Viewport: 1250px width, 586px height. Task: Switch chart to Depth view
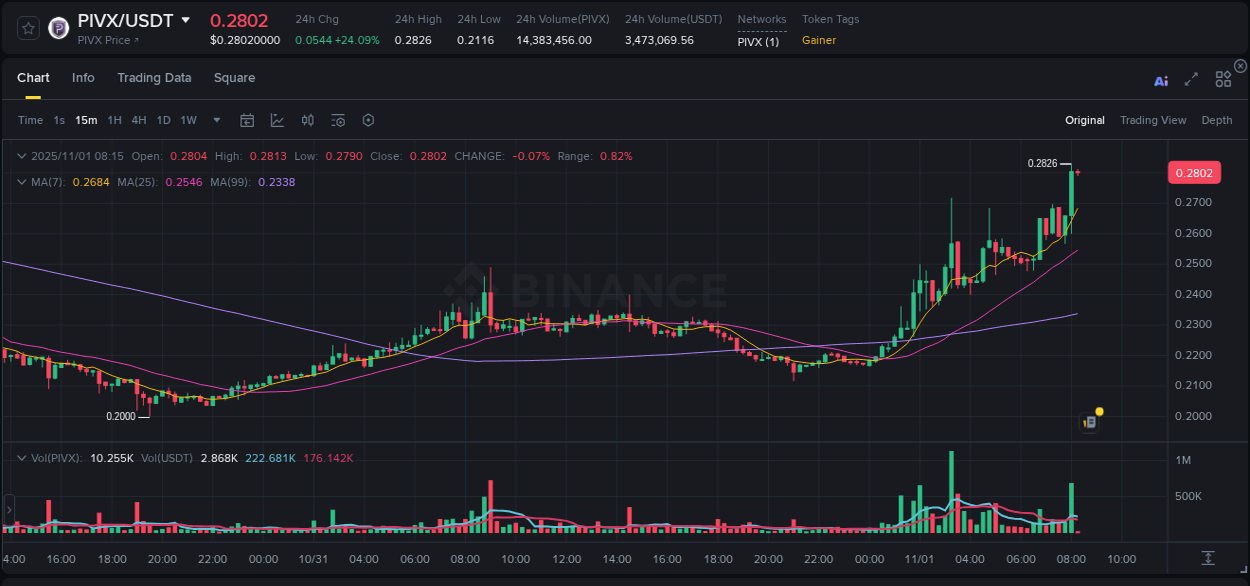pyautogui.click(x=1217, y=120)
